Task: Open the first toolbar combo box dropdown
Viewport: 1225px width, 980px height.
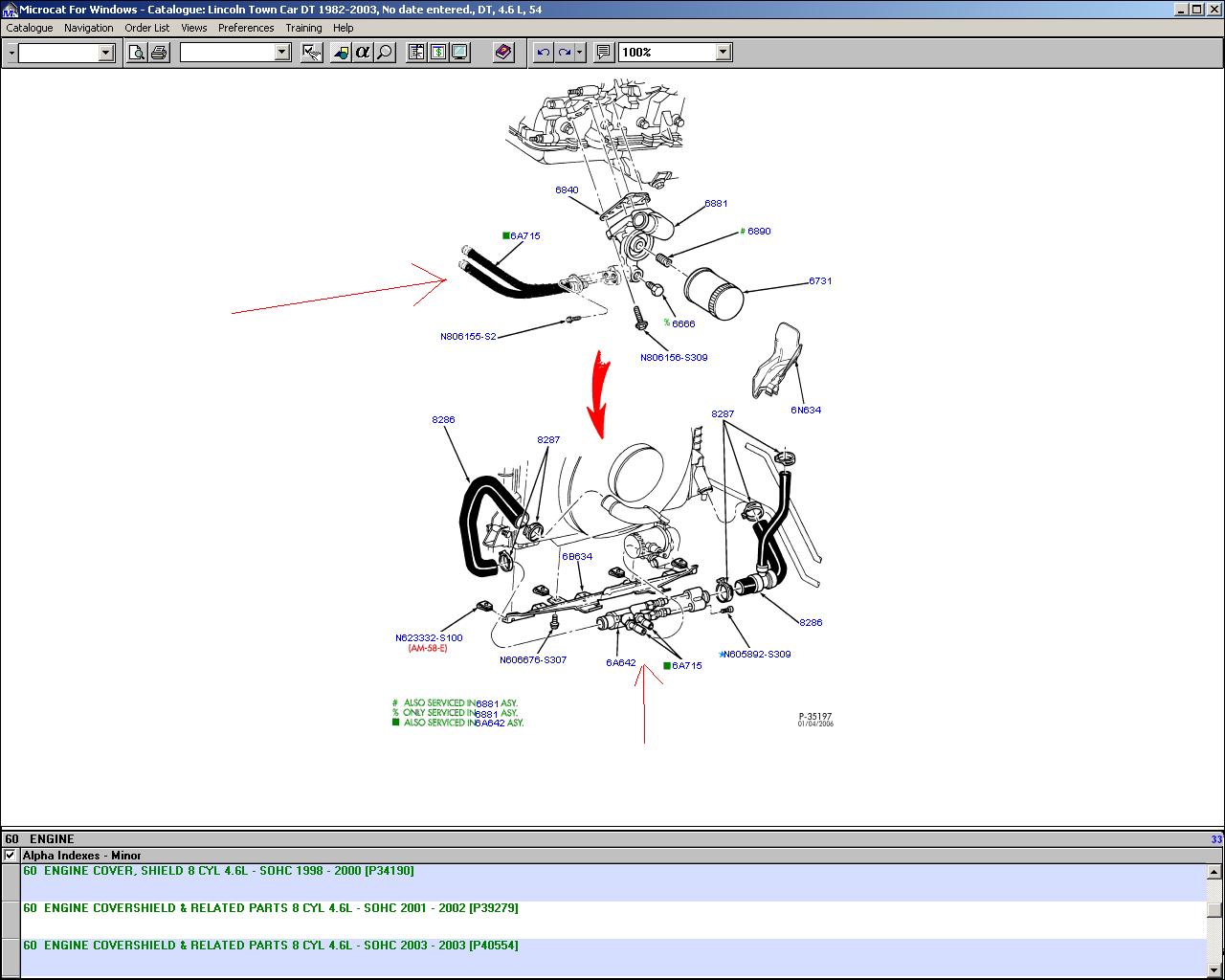Action: coord(106,53)
